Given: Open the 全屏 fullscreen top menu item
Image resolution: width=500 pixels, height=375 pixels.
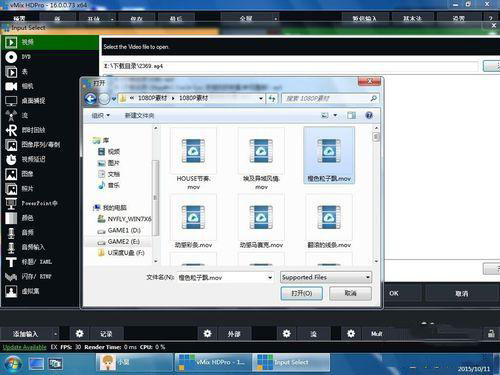Looking at the screenshot, I should pyautogui.click(x=246, y=19).
